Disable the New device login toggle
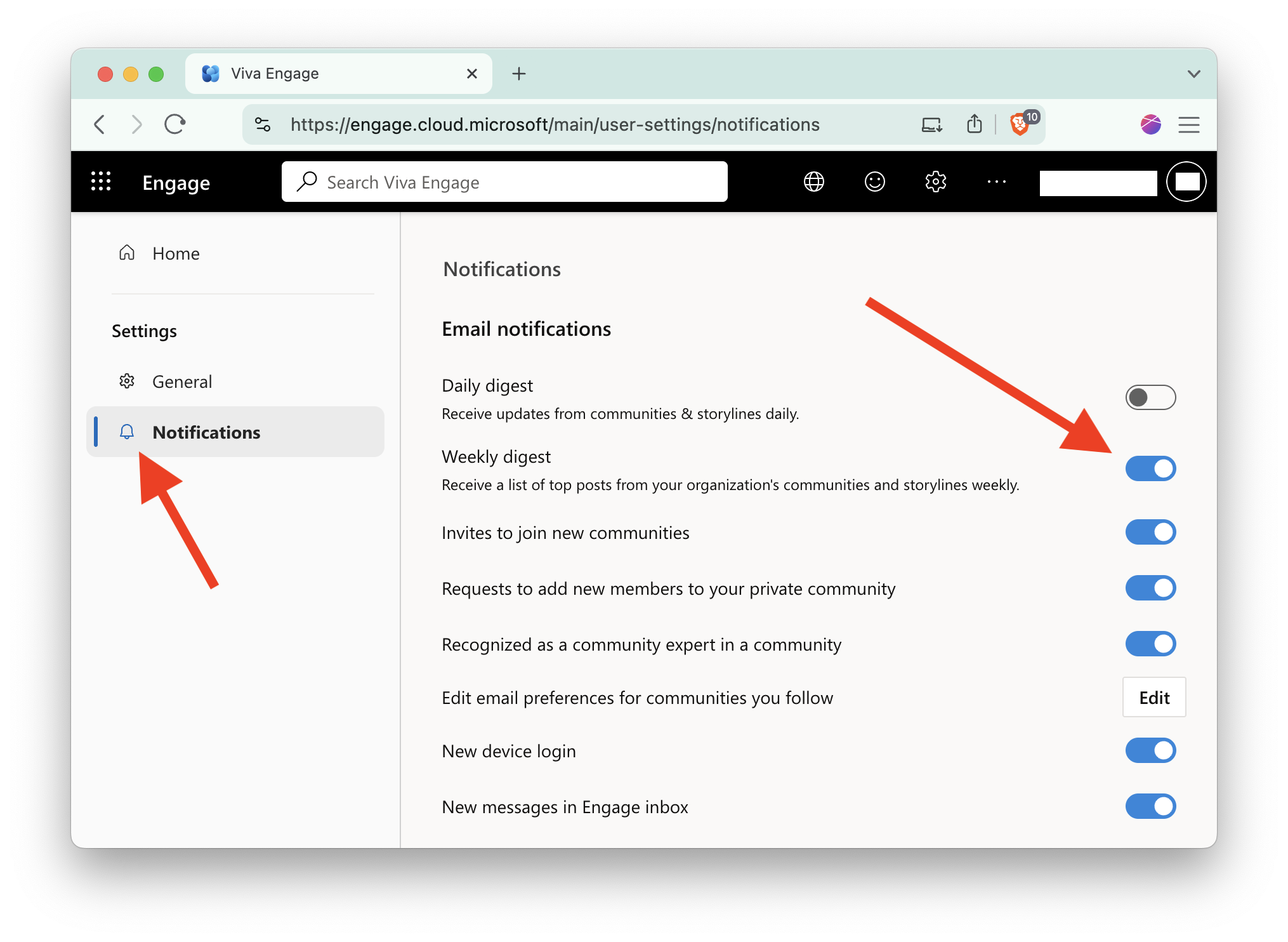1288x942 pixels. 1150,750
